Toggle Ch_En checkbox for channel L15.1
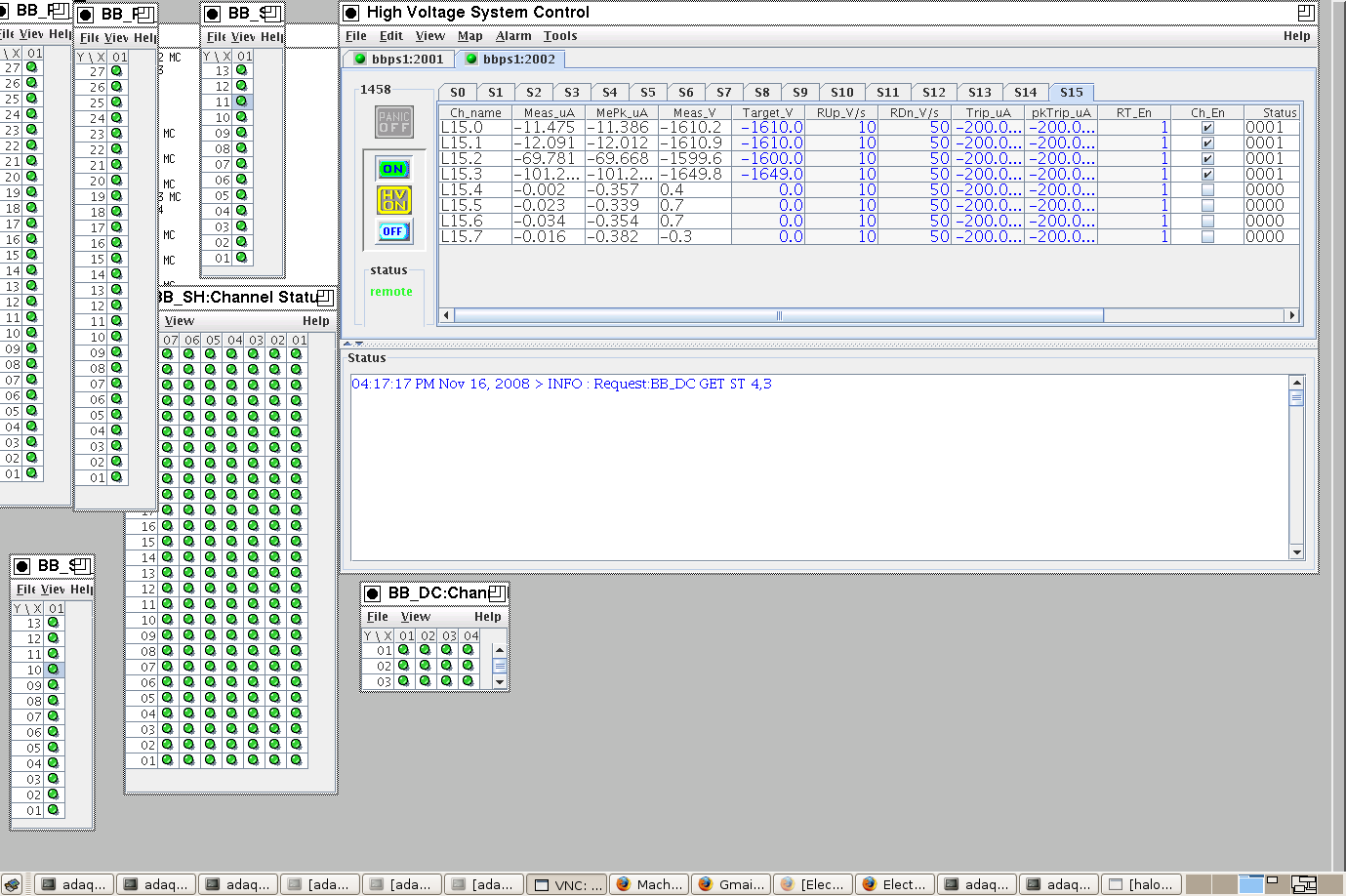This screenshot has height=896, width=1346. pos(1207,143)
